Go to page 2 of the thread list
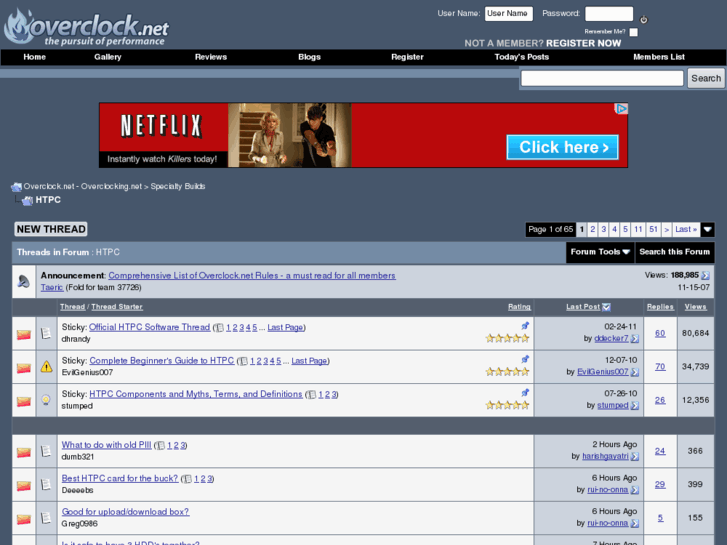This screenshot has height=545, width=727. (593, 229)
